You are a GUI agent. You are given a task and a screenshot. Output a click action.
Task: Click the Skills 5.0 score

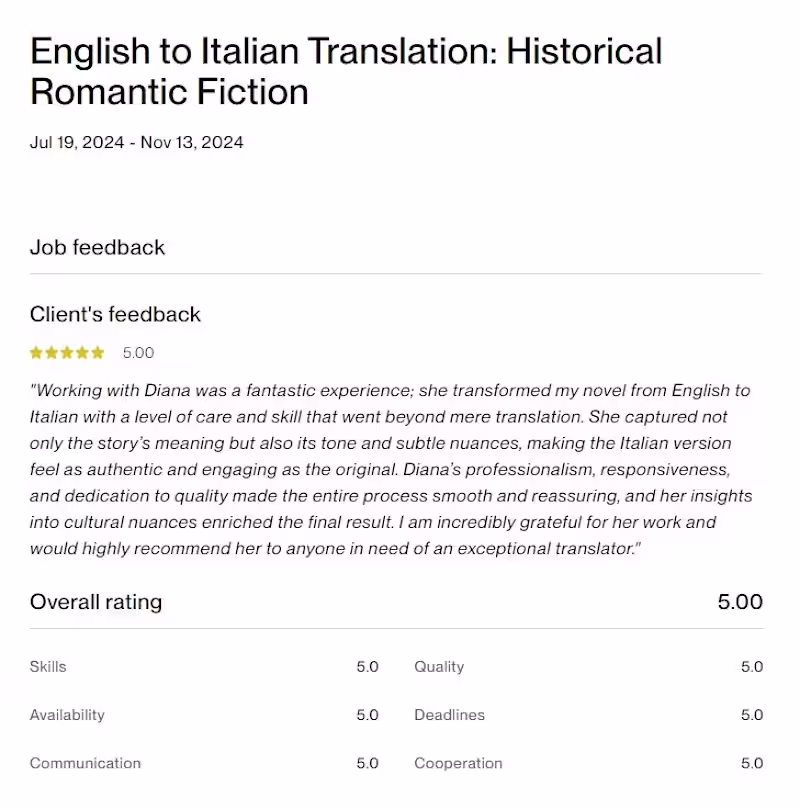pos(367,667)
